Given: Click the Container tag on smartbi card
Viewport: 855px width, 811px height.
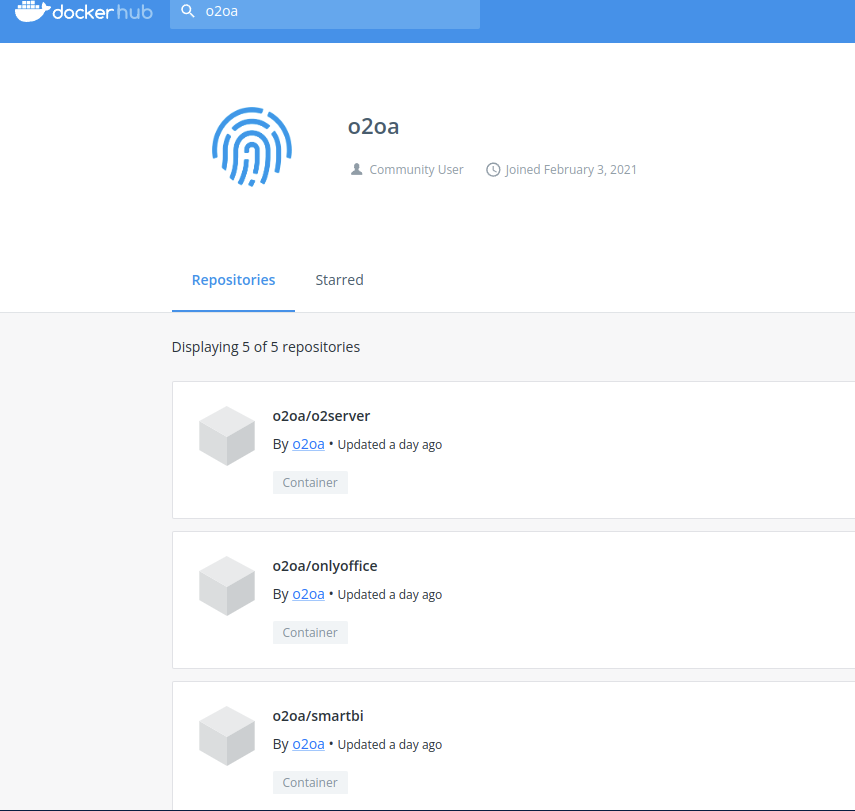Looking at the screenshot, I should (x=310, y=783).
